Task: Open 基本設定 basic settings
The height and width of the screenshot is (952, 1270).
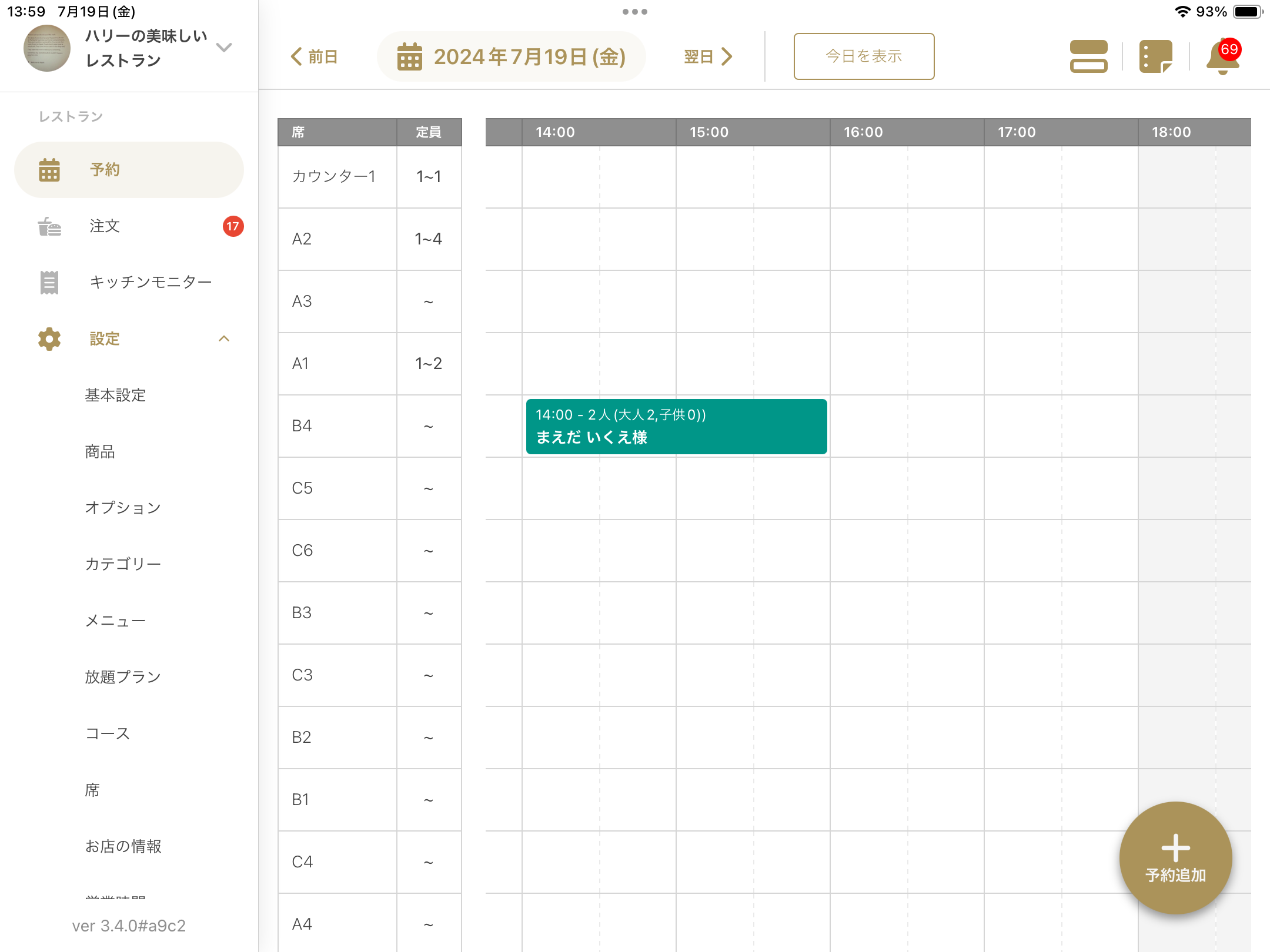Action: pyautogui.click(x=115, y=395)
